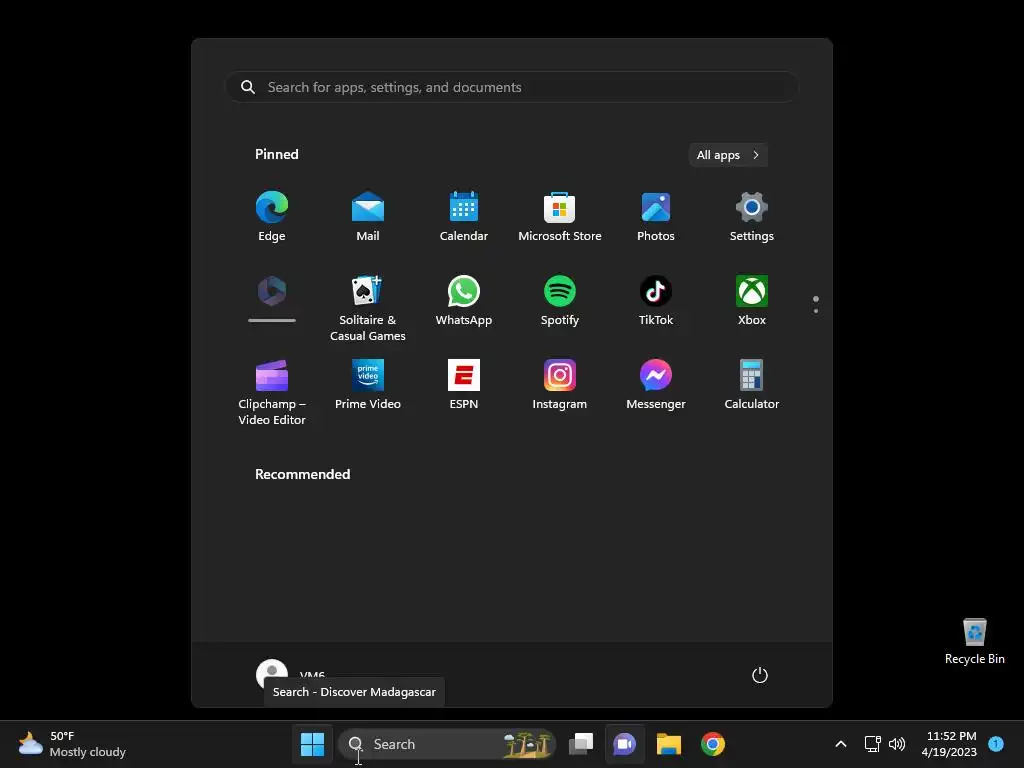This screenshot has width=1024, height=768.
Task: Select the Recycle Bin desktop icon
Action: 974,641
